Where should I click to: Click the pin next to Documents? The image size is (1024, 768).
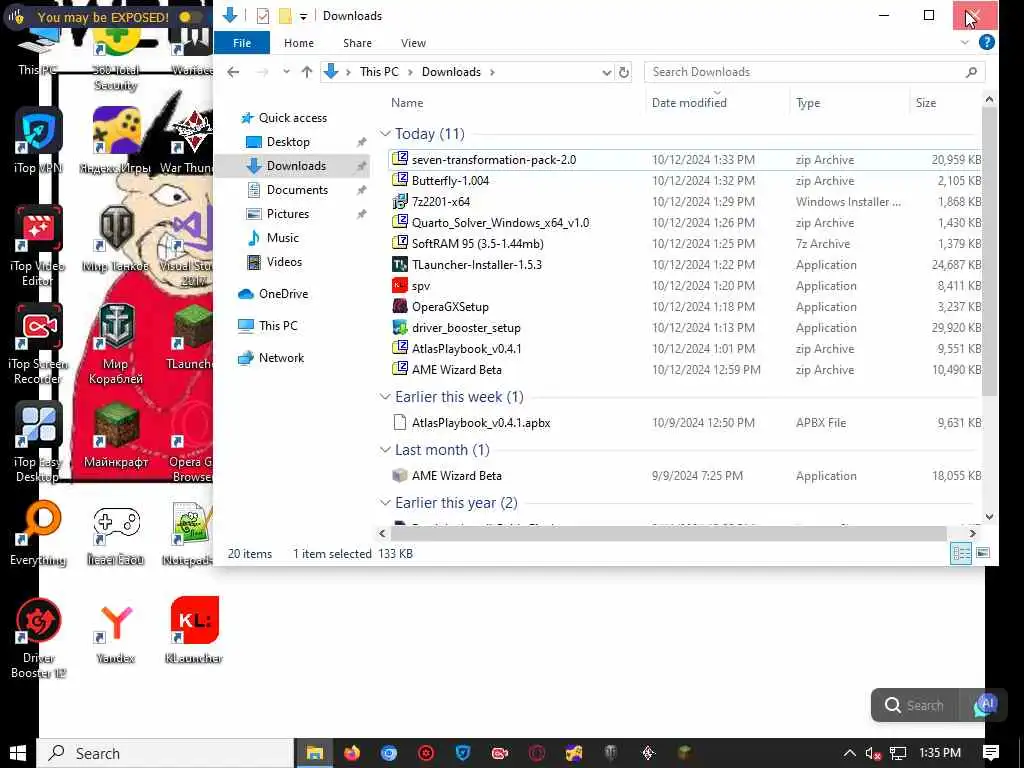point(361,190)
